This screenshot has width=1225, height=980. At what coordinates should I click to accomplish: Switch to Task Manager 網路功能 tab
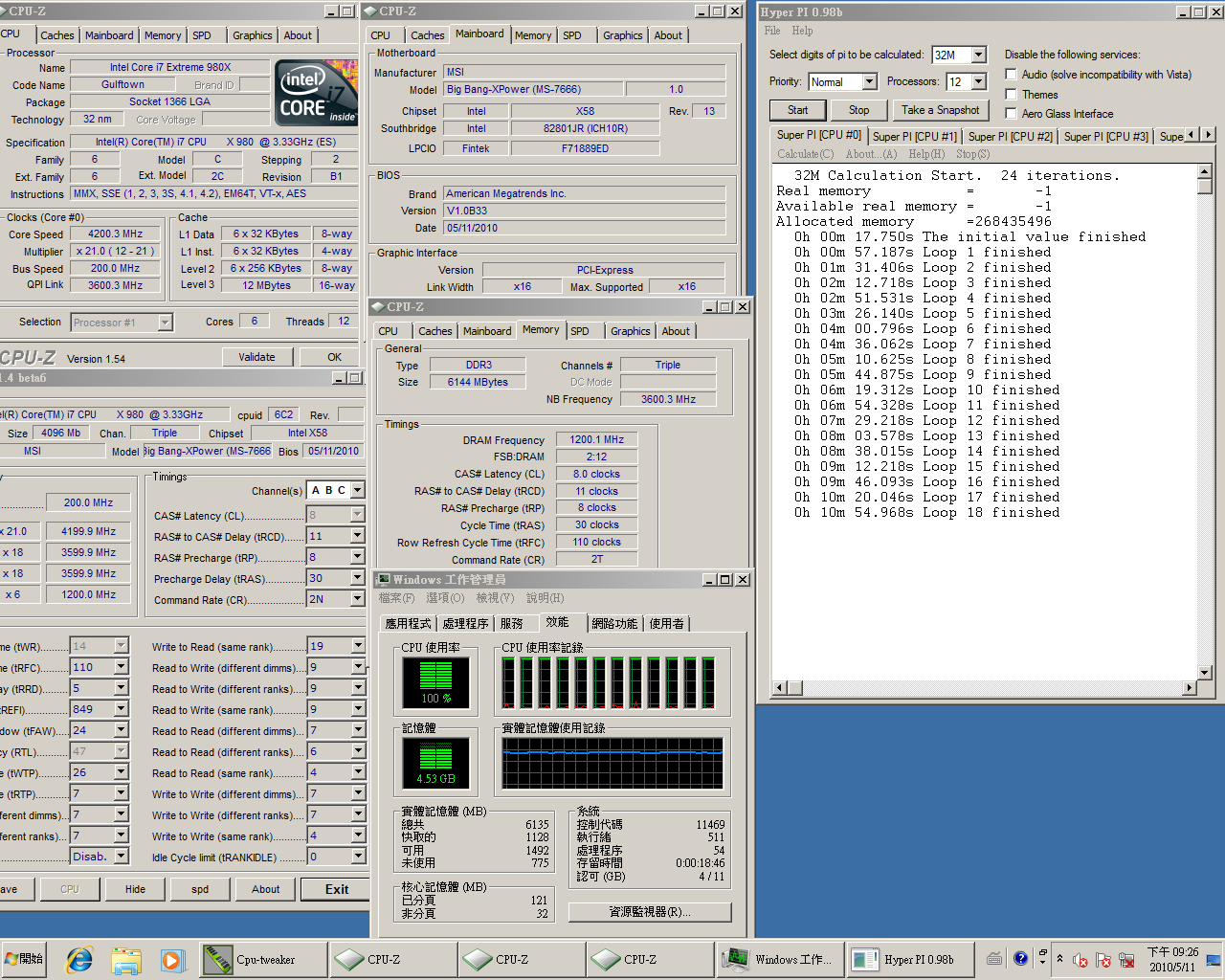click(x=614, y=623)
